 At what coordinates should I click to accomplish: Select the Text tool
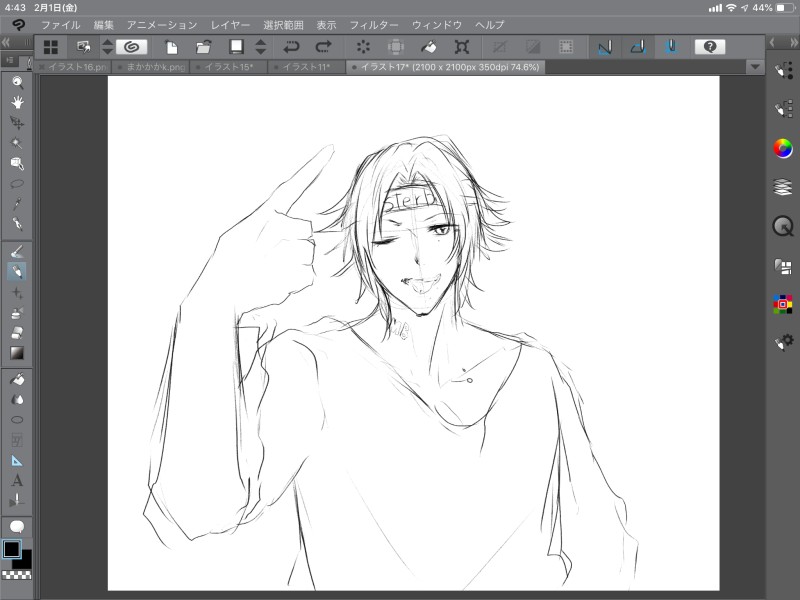(x=17, y=481)
